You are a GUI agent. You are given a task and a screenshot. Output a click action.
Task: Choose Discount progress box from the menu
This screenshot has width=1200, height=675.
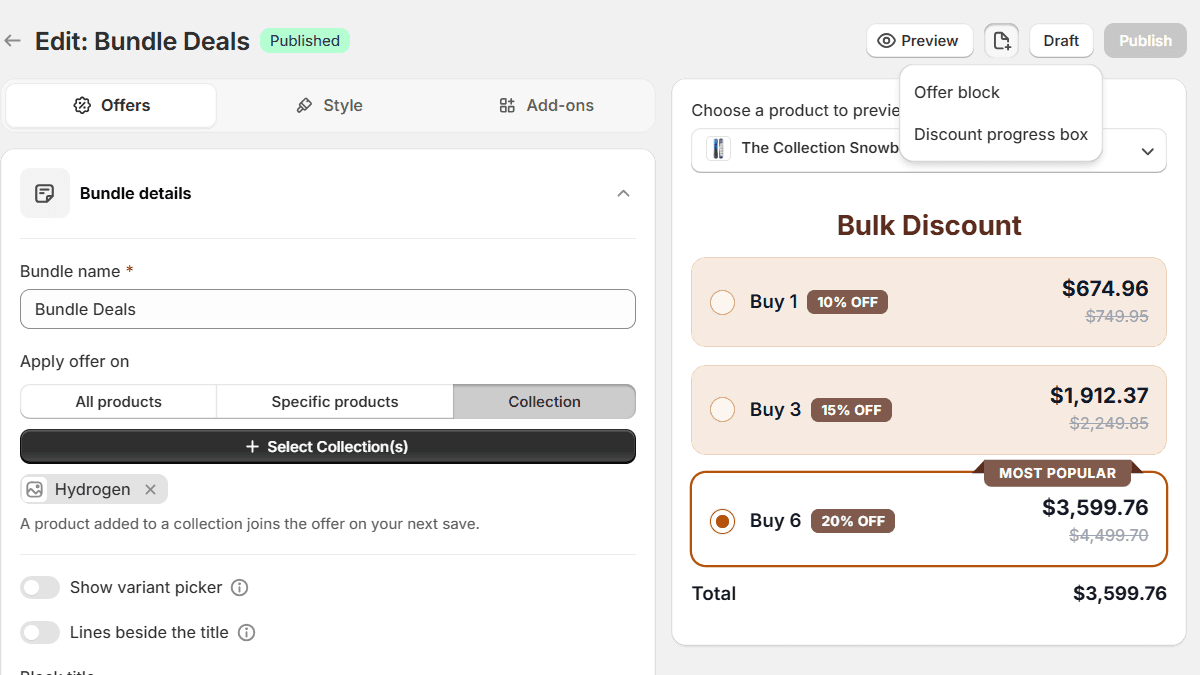click(1000, 134)
